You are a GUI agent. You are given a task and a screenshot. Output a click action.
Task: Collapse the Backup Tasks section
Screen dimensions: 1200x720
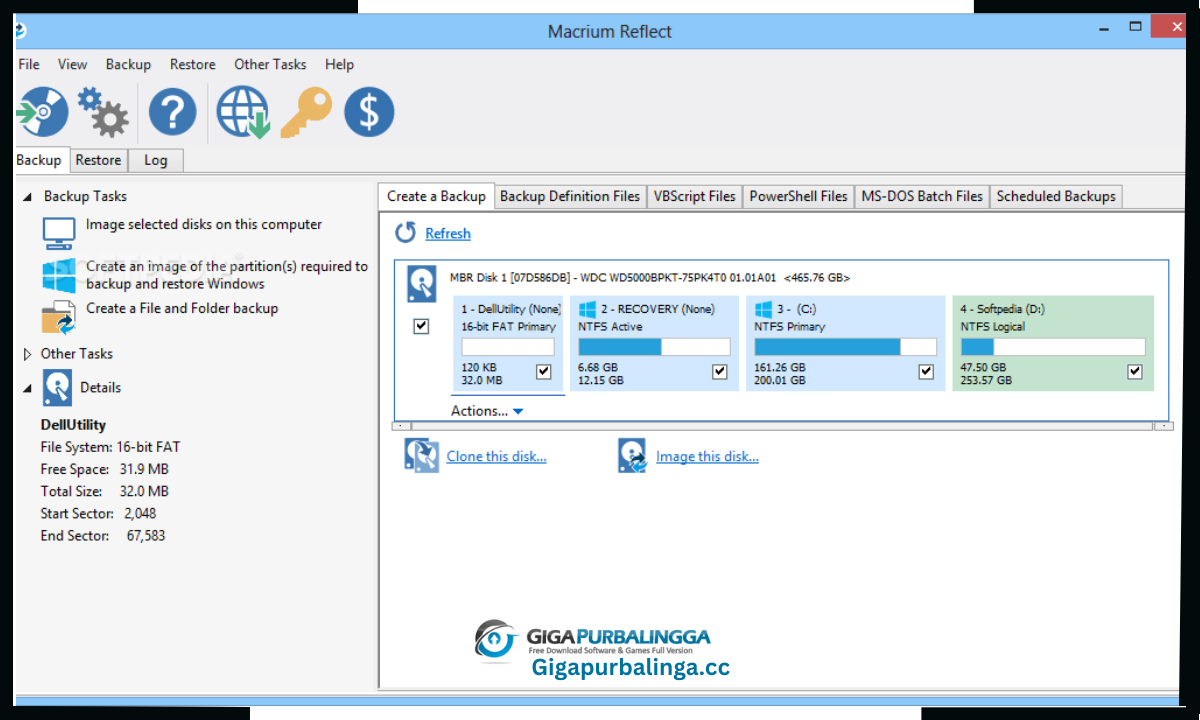coord(27,197)
